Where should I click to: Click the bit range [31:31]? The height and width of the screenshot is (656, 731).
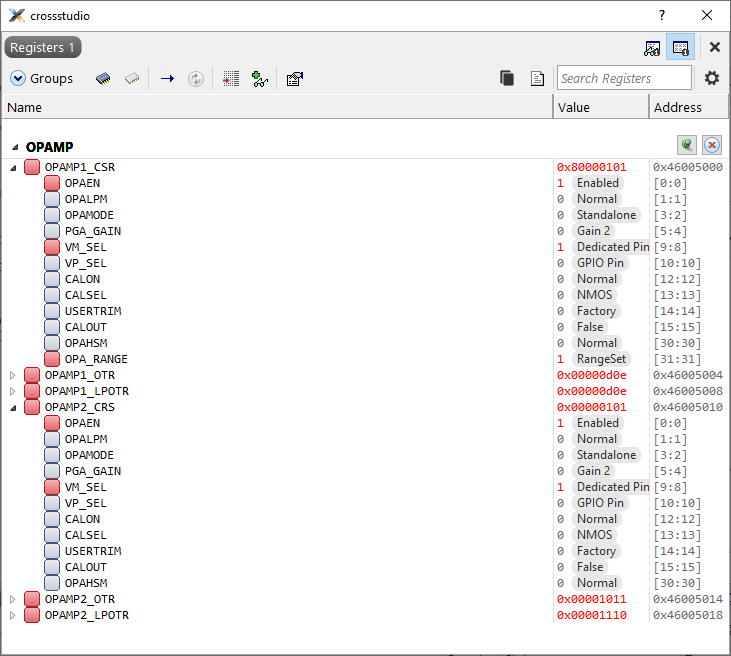pyautogui.click(x=677, y=359)
